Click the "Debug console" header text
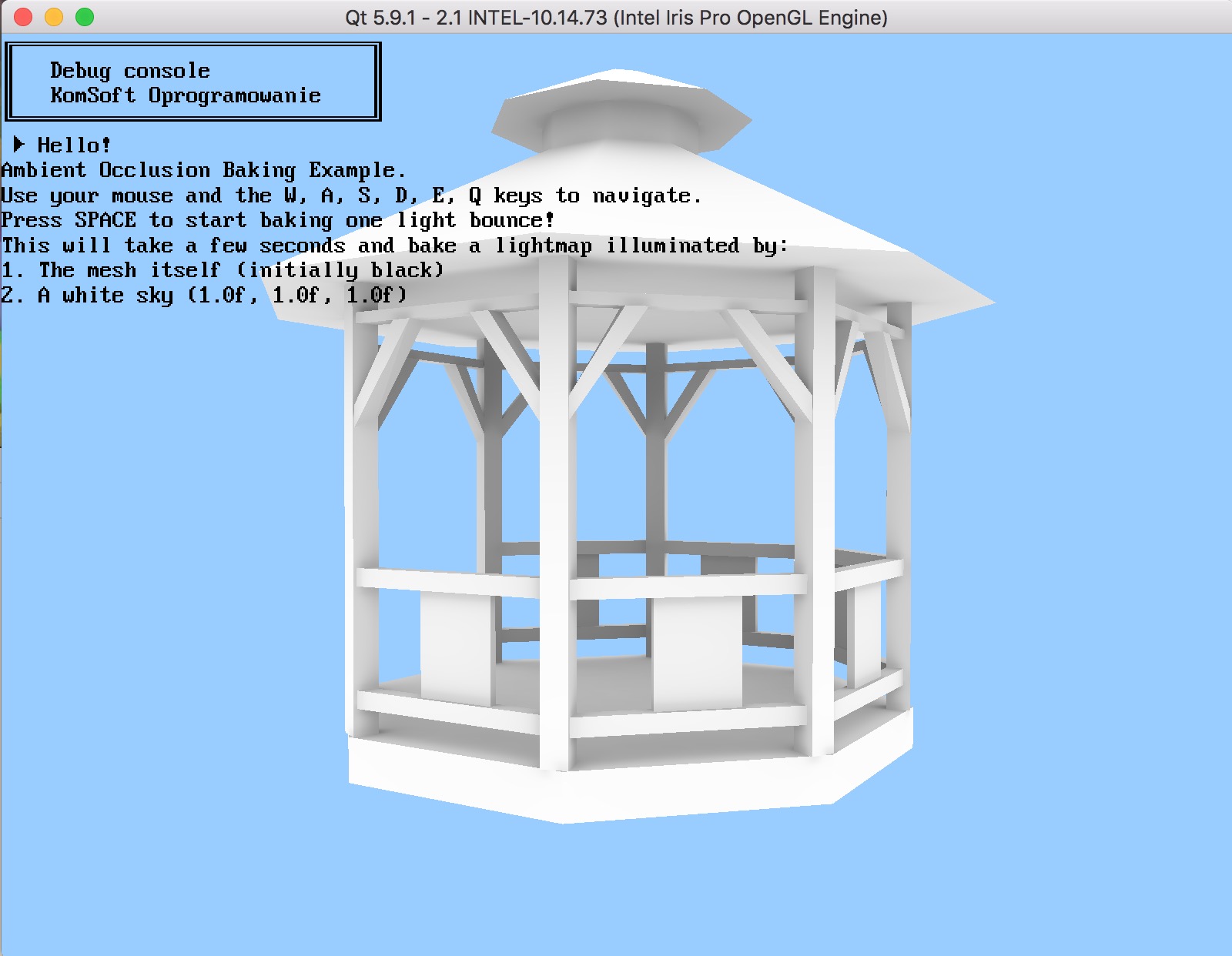 129,71
